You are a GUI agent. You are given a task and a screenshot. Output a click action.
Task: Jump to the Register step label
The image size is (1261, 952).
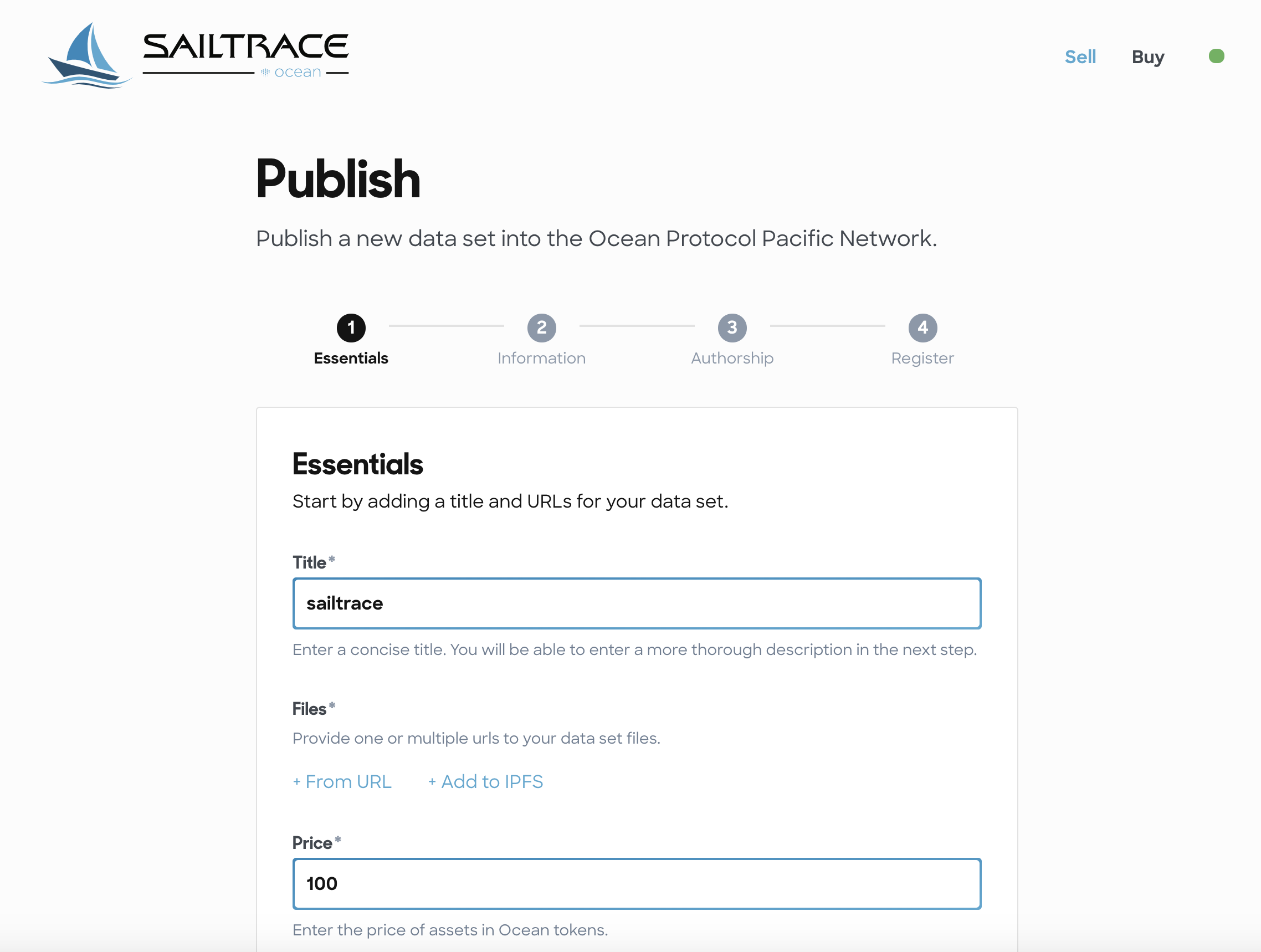pos(922,358)
